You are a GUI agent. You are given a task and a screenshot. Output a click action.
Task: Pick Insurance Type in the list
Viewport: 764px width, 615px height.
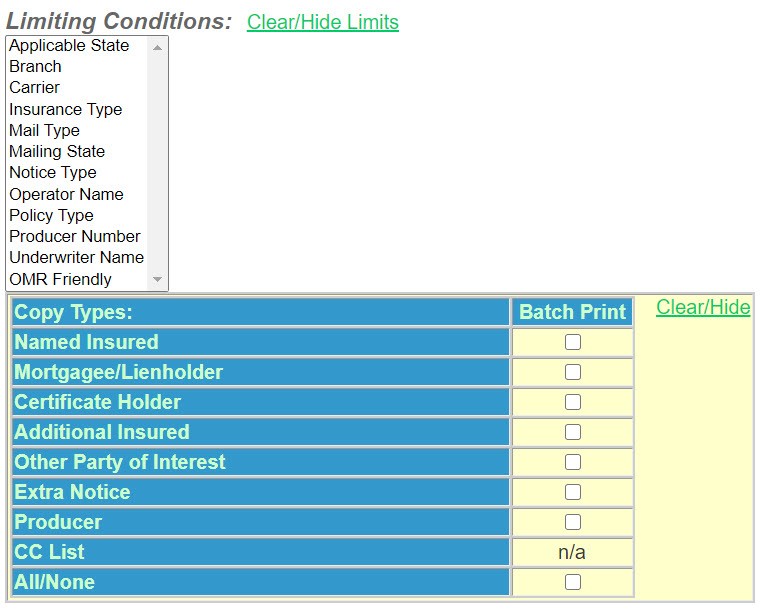click(65, 109)
